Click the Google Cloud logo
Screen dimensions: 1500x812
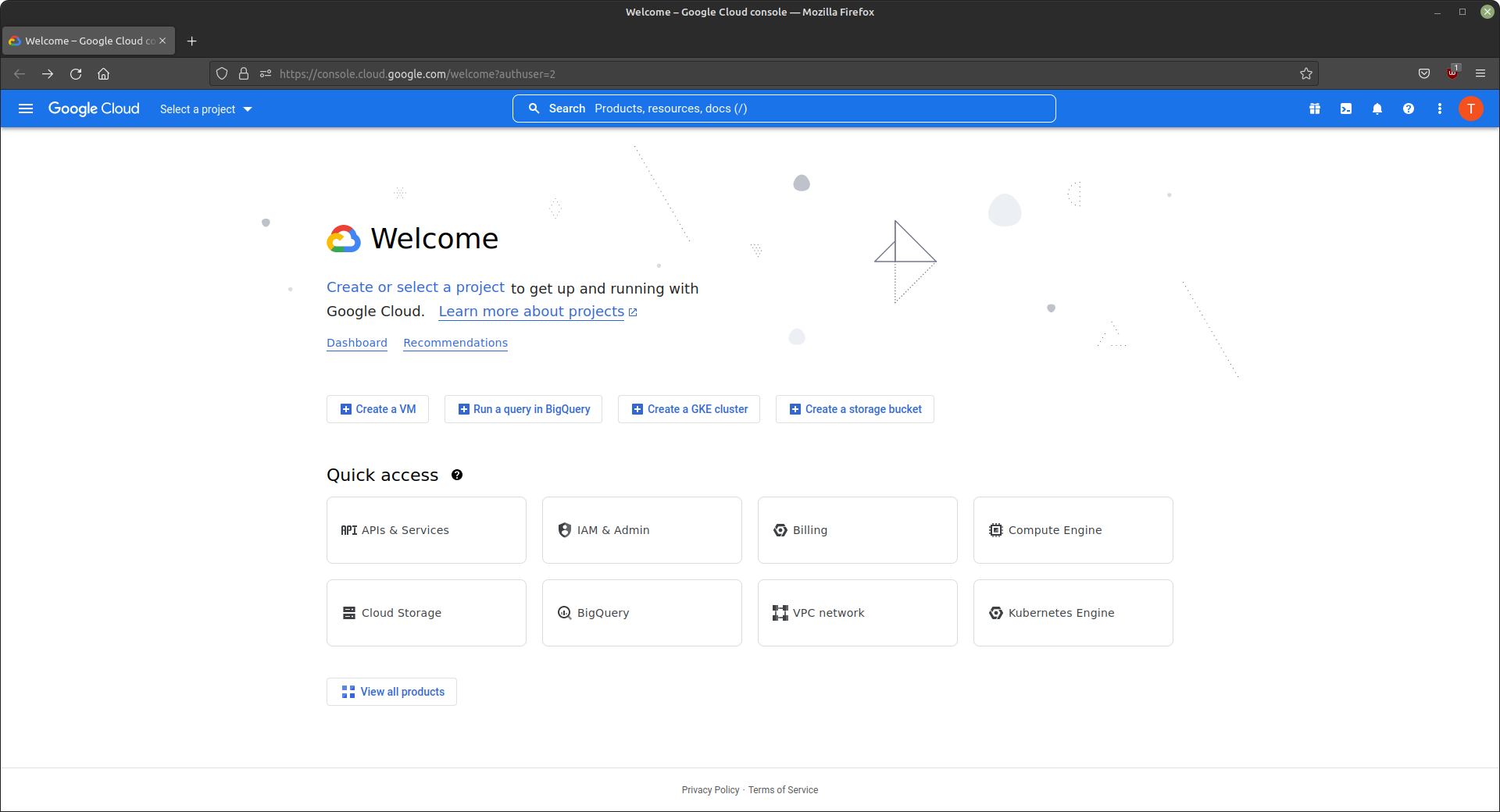pos(94,109)
